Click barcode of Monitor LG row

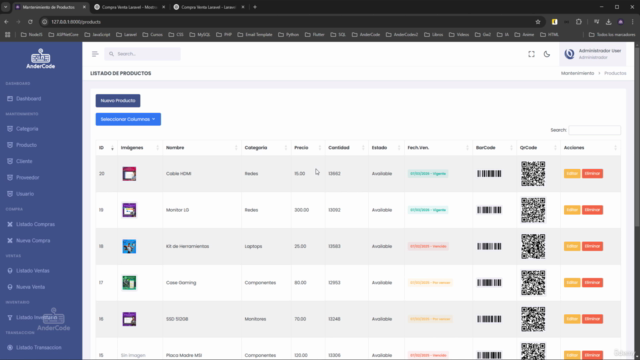tap(489, 210)
